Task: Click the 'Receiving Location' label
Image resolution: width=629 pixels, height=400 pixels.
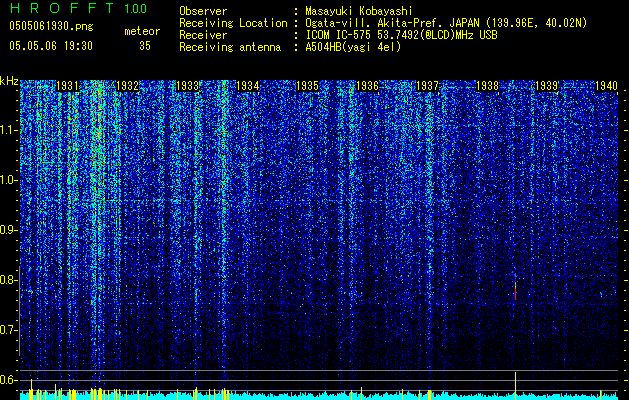Action: pyautogui.click(x=233, y=23)
